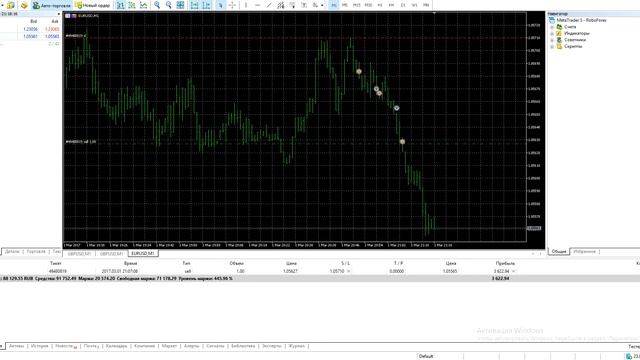Select the D1 timeframe button
Screen dimensions: 640x360
point(403,5)
